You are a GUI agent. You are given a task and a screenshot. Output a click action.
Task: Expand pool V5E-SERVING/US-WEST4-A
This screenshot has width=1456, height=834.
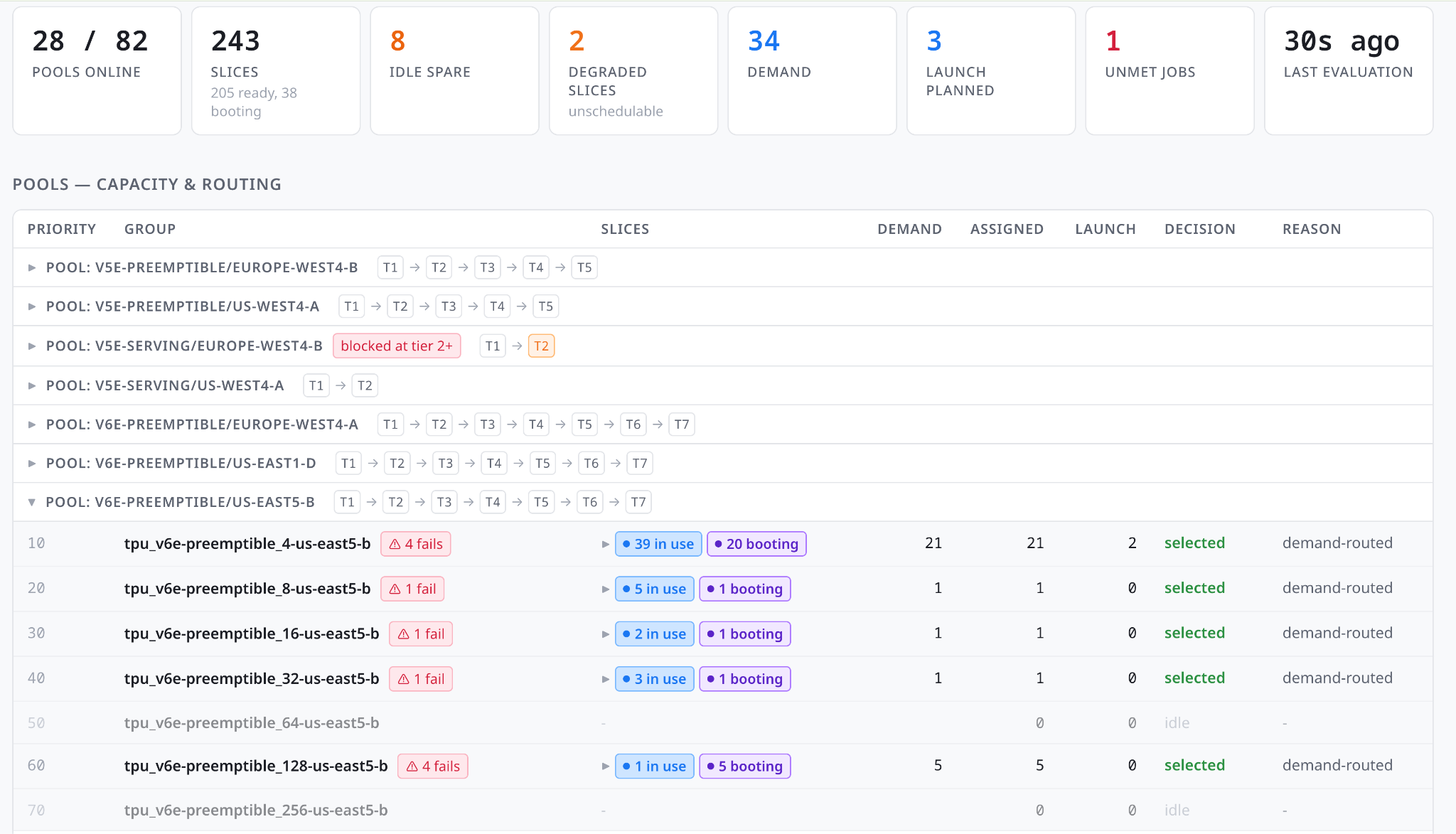pos(32,385)
